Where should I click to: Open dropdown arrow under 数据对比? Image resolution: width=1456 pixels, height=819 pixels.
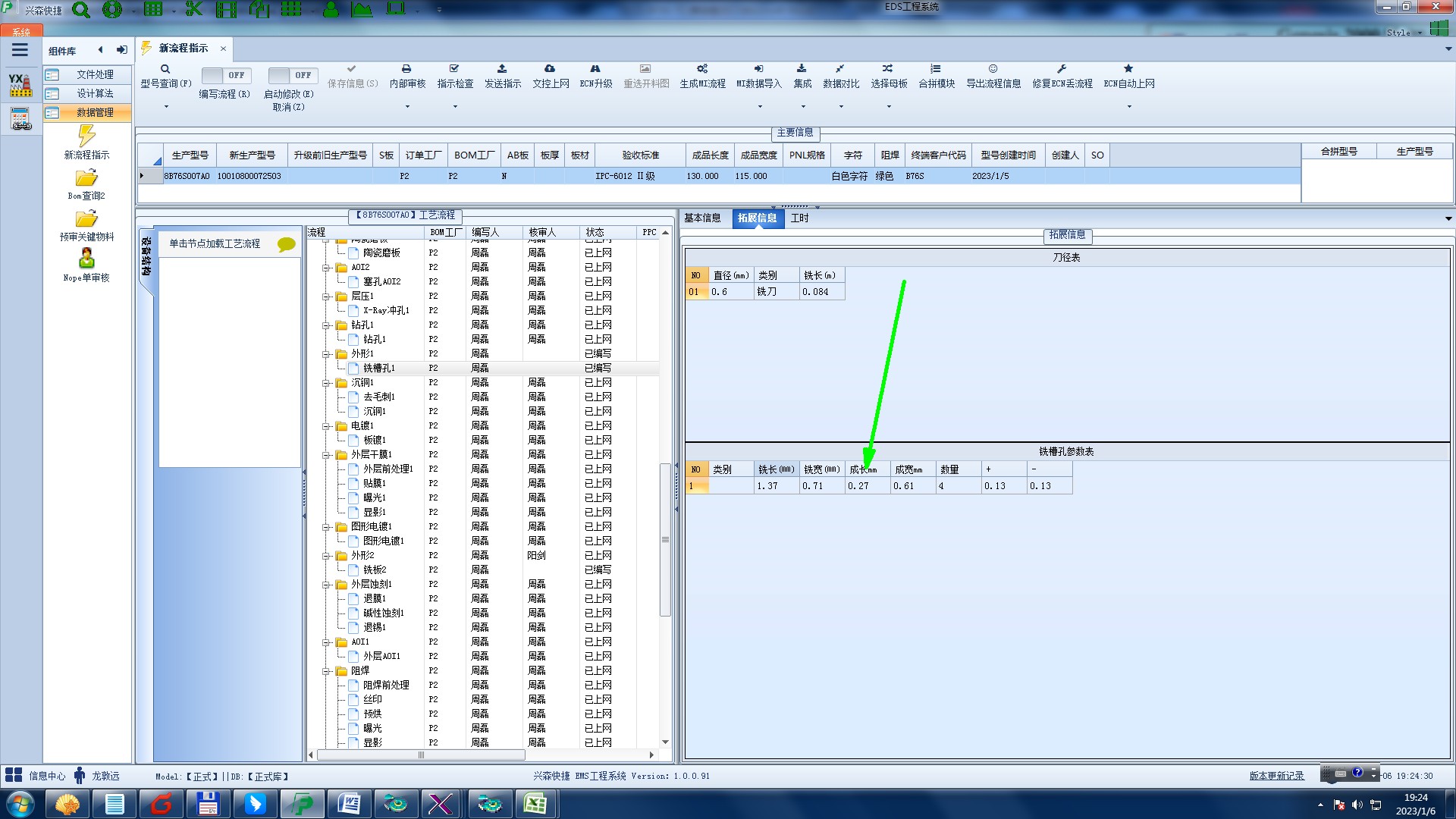coord(841,106)
